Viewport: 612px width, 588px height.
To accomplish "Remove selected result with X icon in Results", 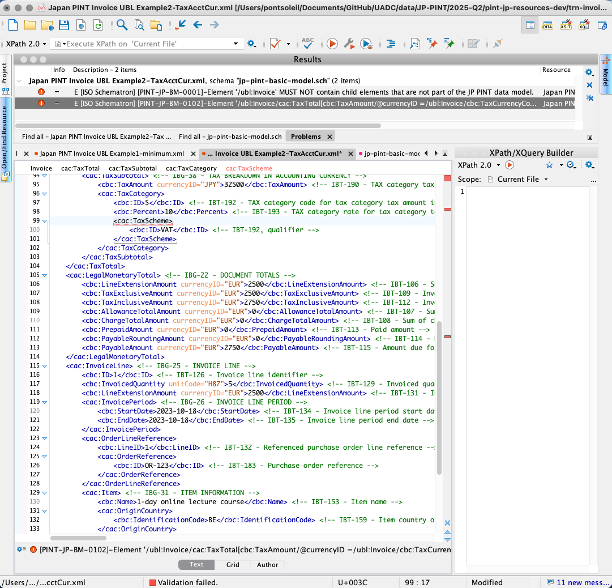I will 589,85.
